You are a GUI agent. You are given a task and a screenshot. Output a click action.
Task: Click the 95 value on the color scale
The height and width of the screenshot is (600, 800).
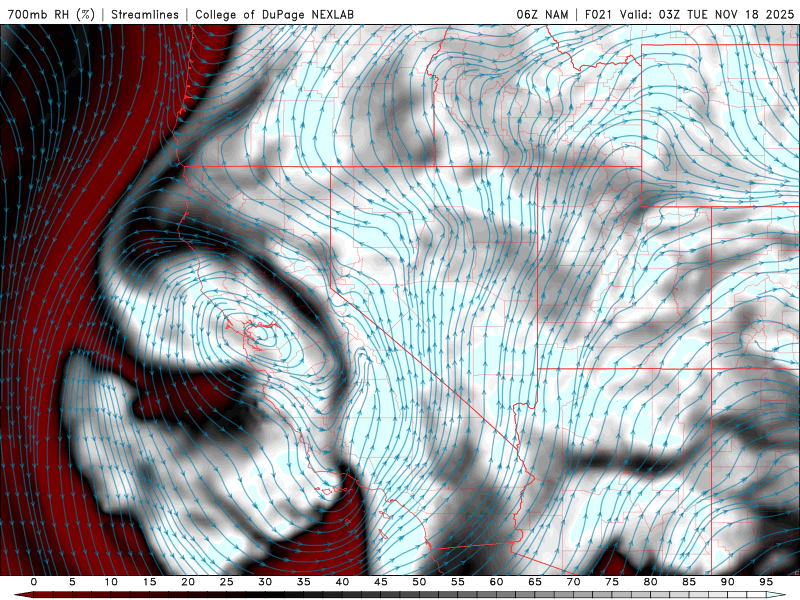pos(766,582)
